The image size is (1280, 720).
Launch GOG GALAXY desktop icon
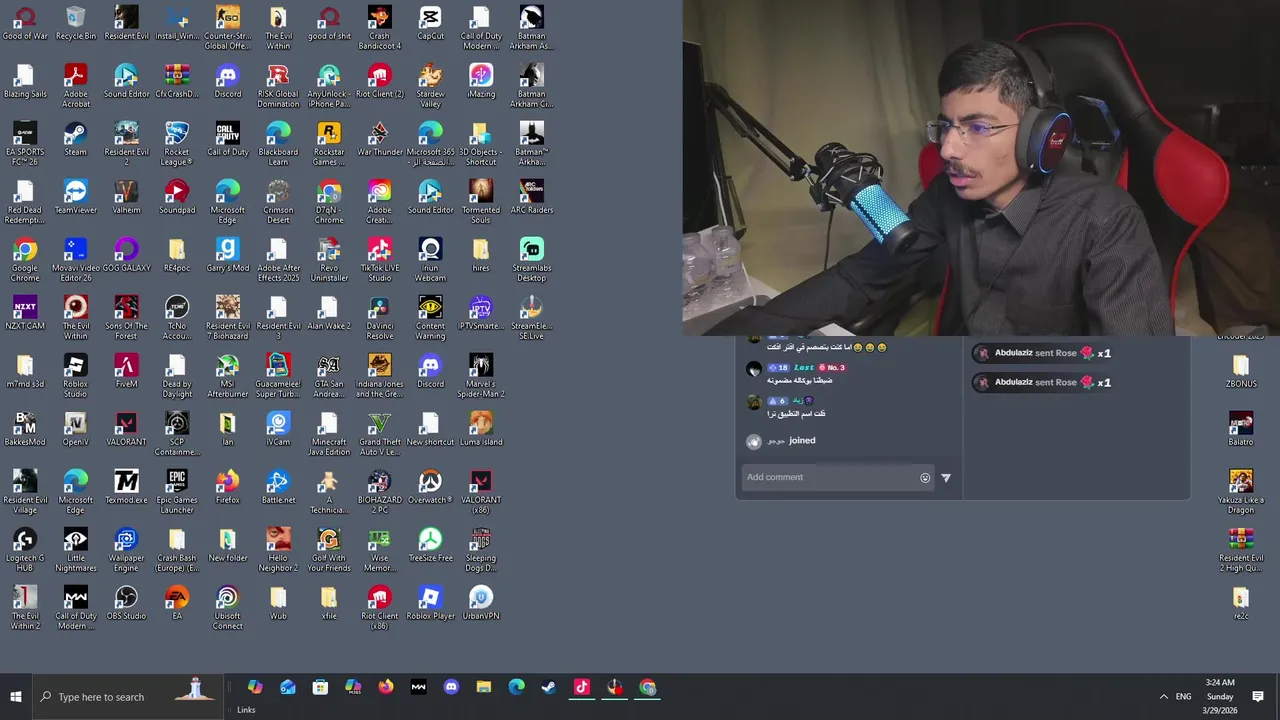point(126,256)
